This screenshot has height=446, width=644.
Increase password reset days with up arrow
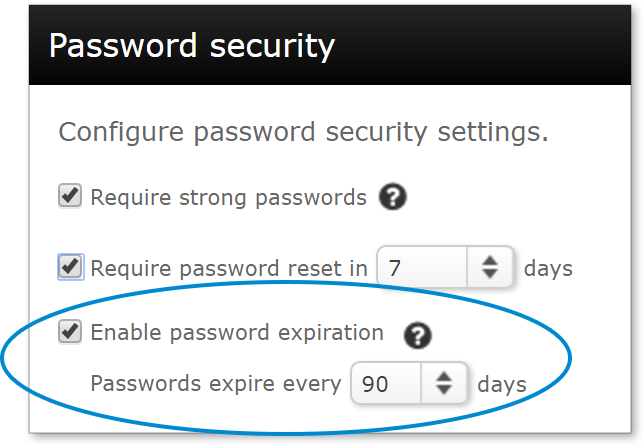490,260
